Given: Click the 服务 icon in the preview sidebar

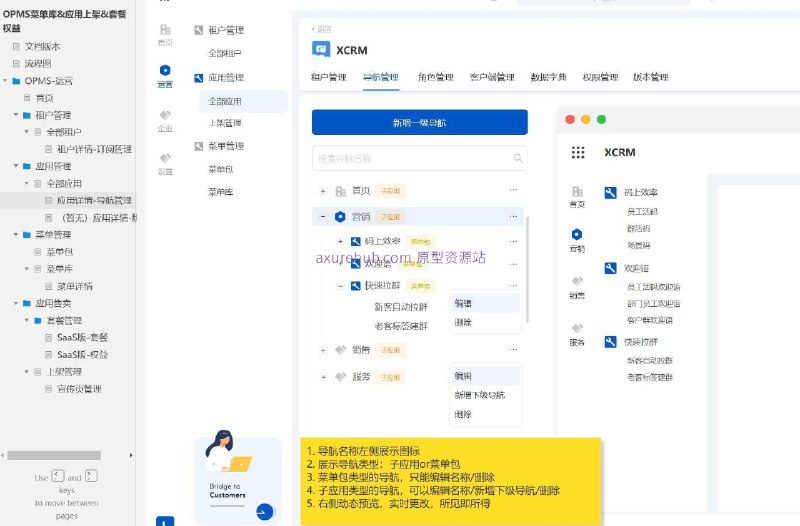Looking at the screenshot, I should (x=577, y=328).
